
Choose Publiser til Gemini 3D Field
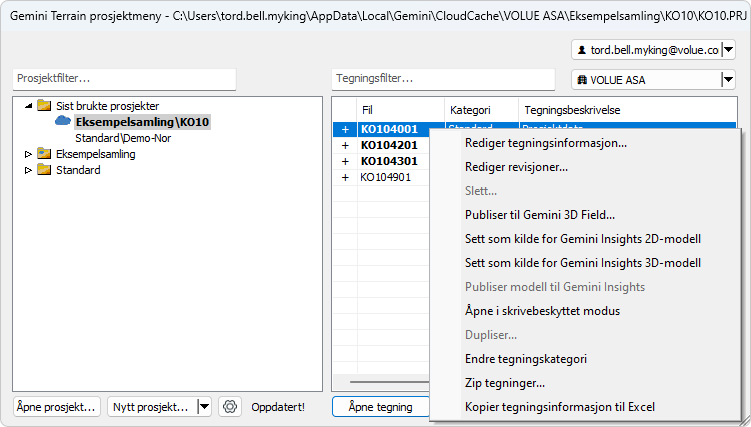(x=540, y=214)
